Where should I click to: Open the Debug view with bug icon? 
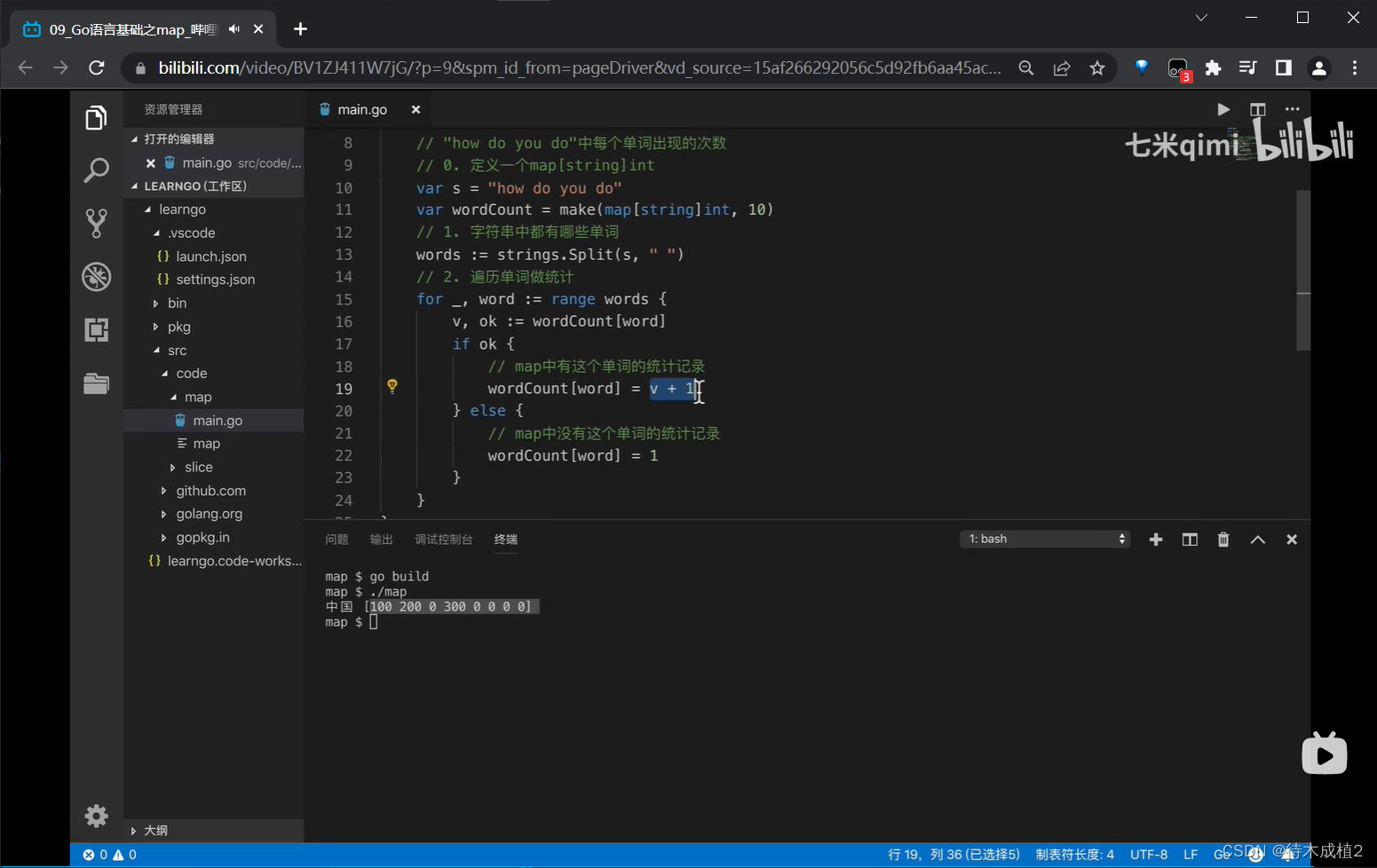point(96,277)
